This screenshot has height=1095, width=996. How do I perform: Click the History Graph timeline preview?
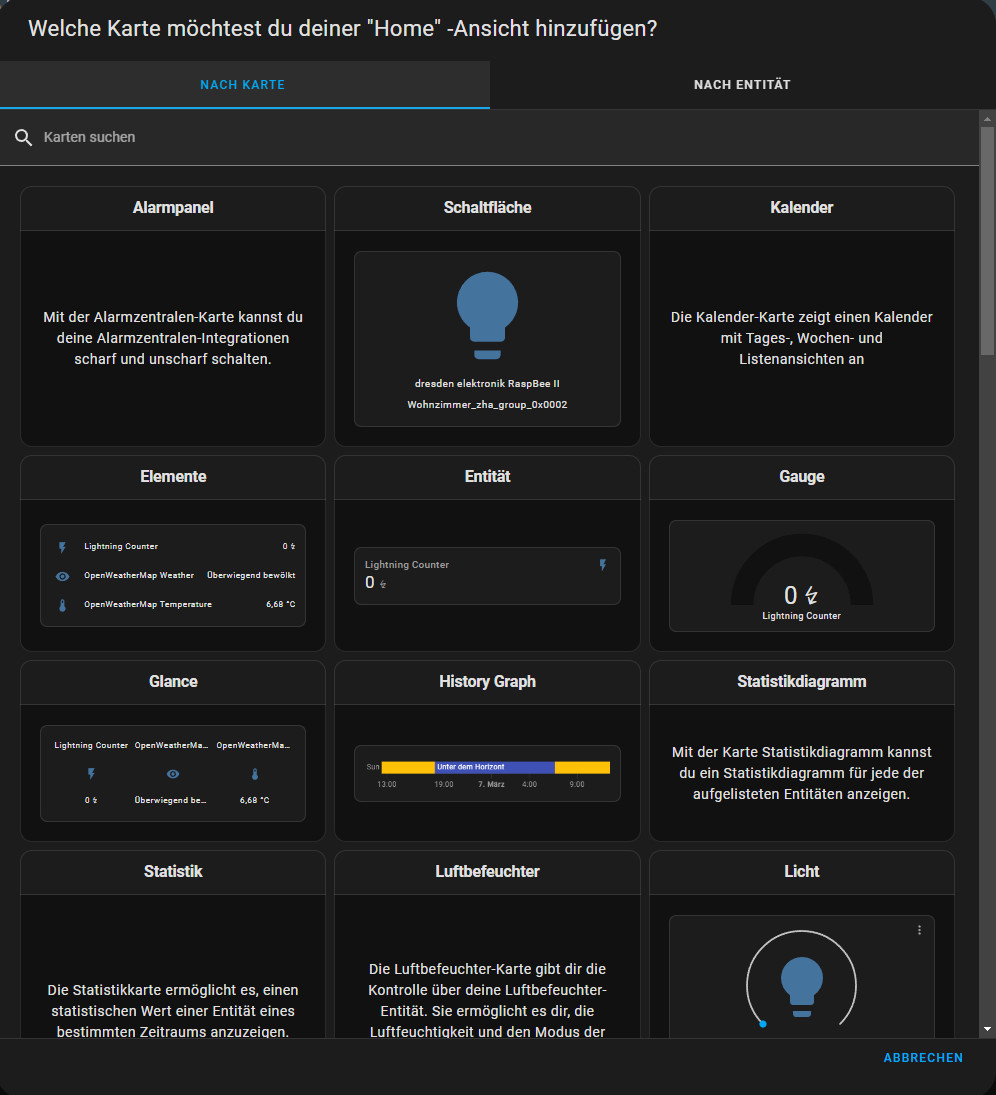487,773
